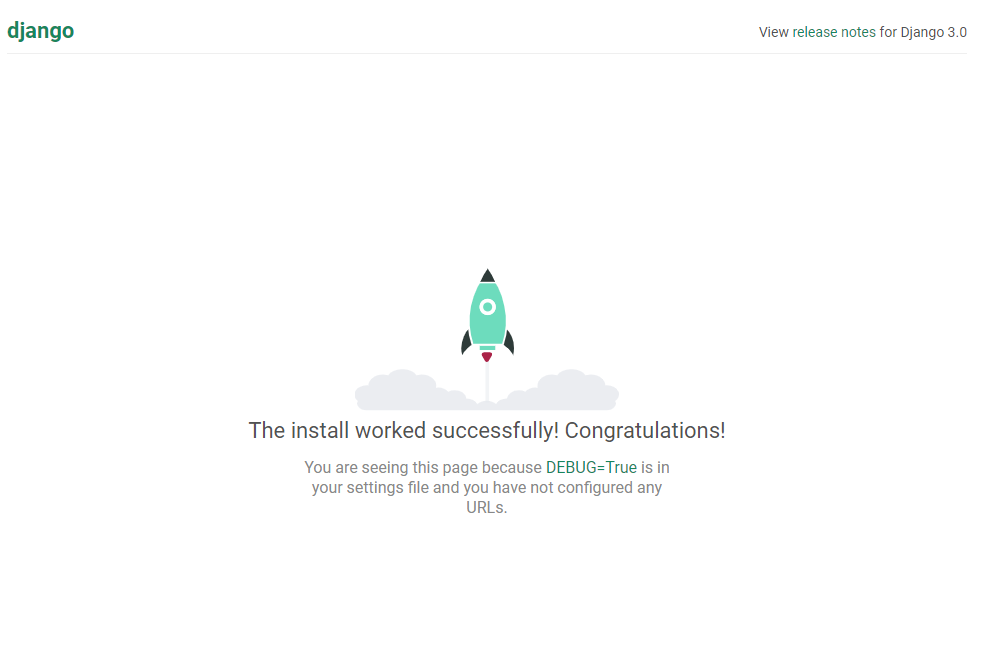Click the 'URLs.' text line

[x=486, y=507]
